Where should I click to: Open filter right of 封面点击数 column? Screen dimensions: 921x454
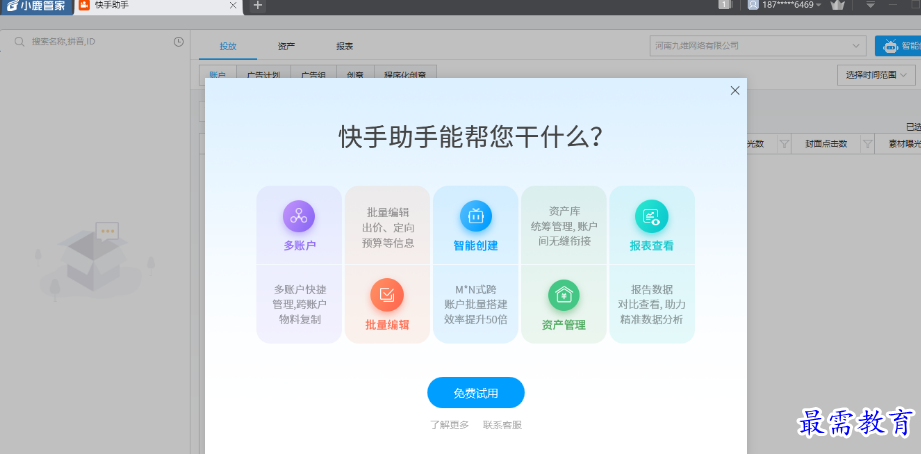tap(867, 144)
